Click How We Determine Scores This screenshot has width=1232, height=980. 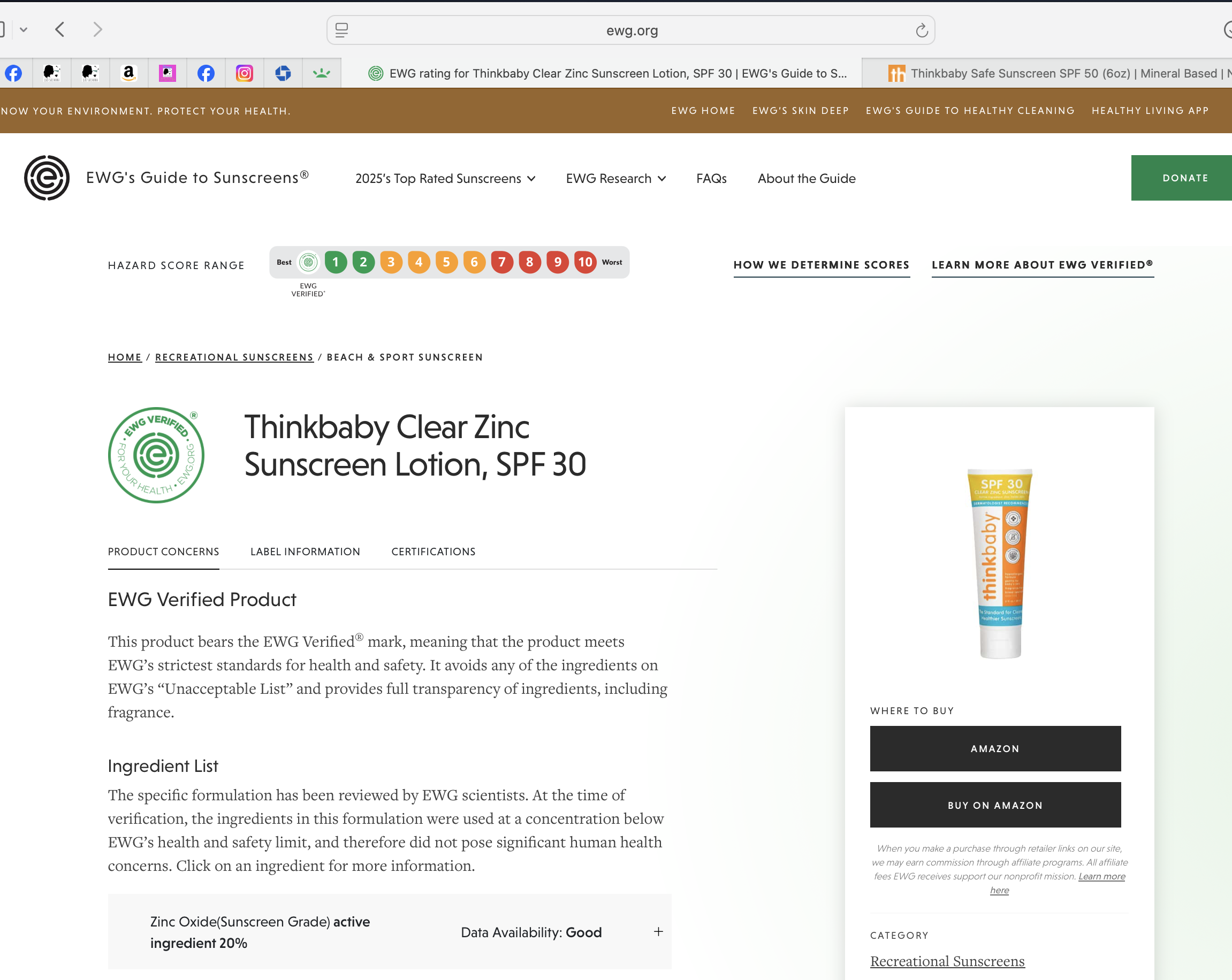click(821, 265)
